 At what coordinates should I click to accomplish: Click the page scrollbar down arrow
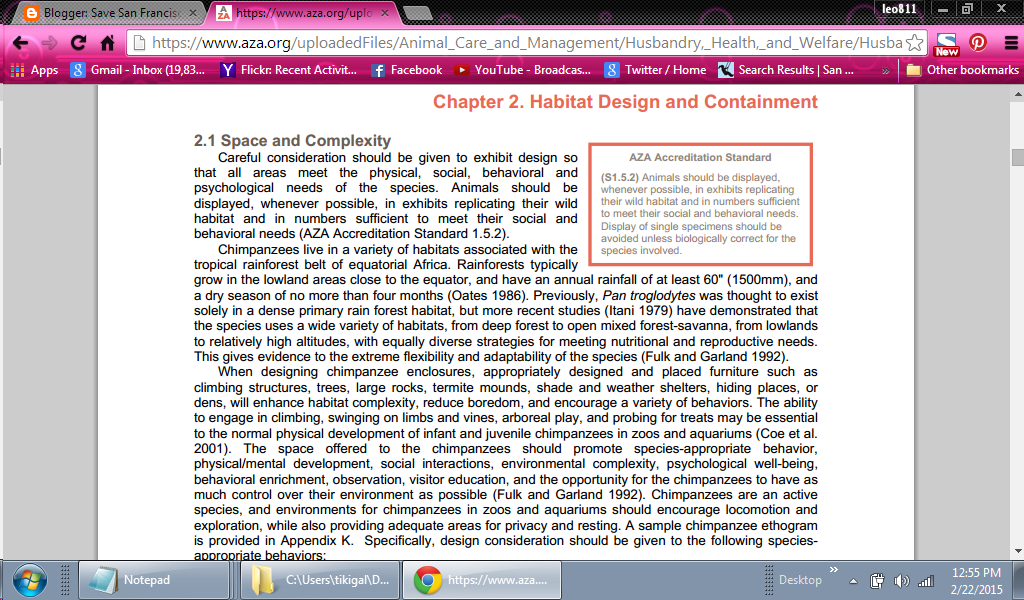click(x=1017, y=552)
